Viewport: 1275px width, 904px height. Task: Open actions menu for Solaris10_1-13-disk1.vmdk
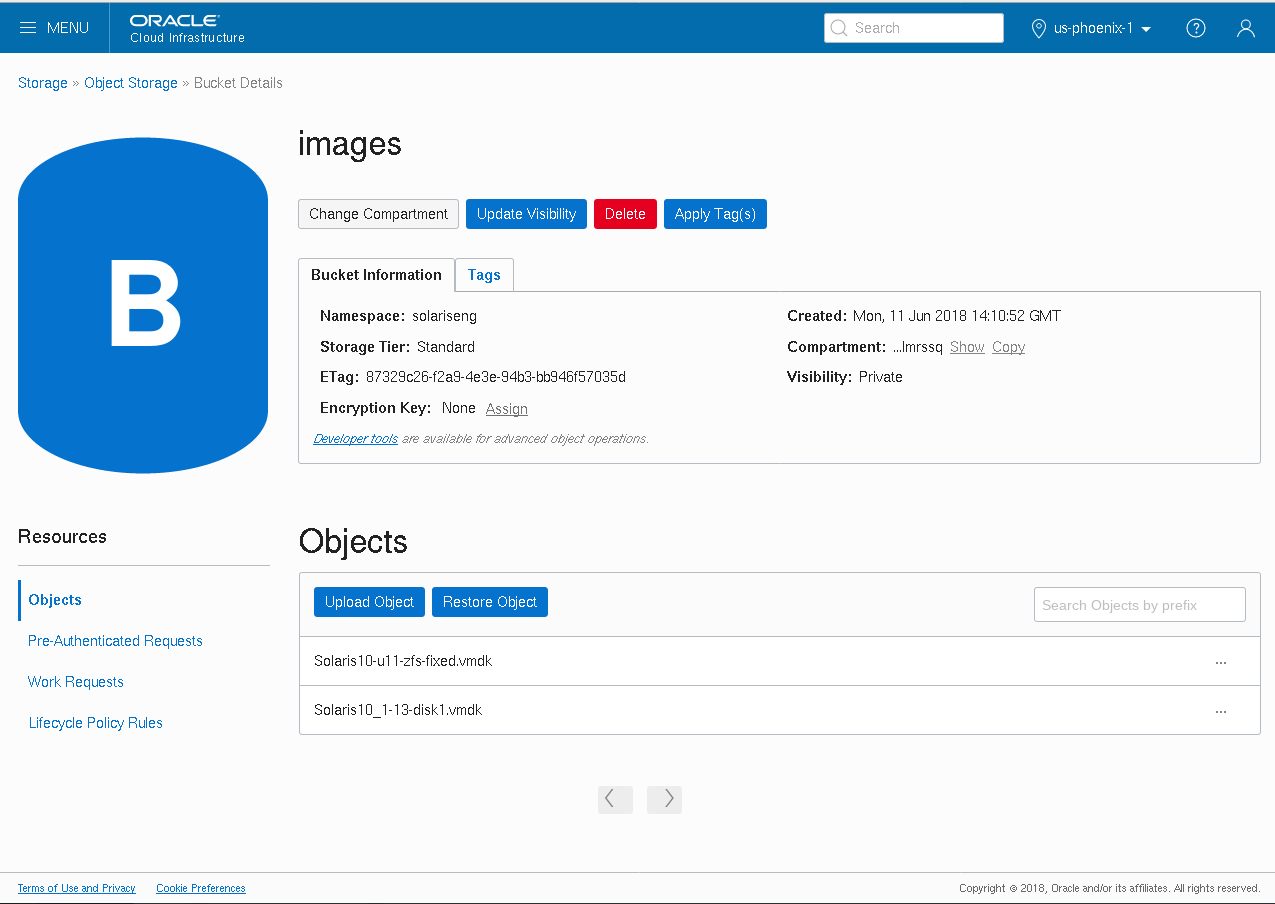[1221, 711]
